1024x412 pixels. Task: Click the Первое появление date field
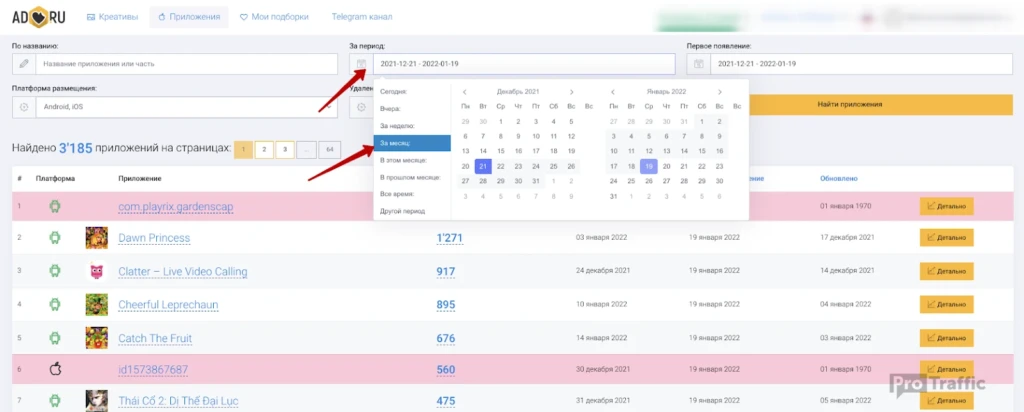pos(861,64)
